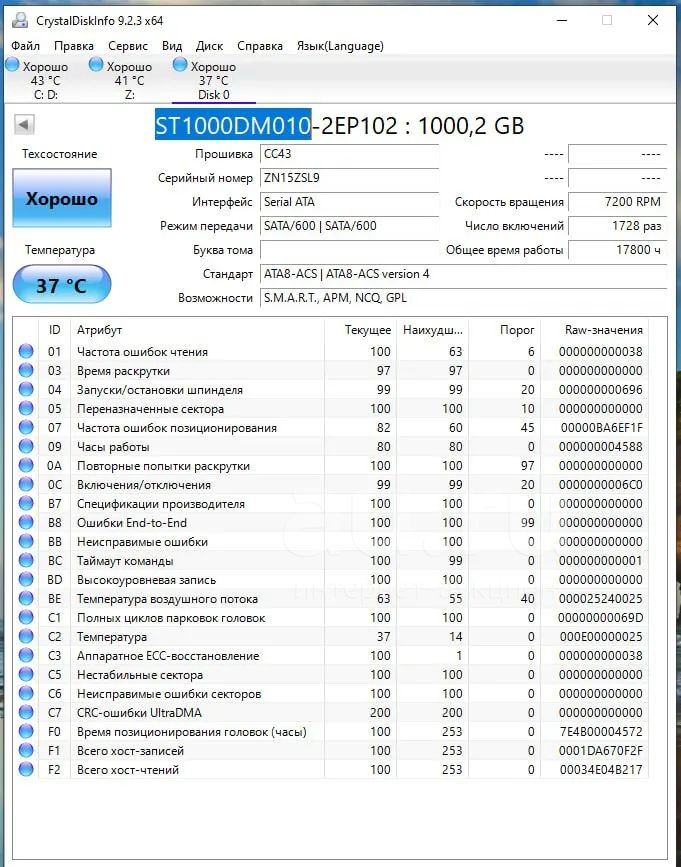Click the ID column header

(x=54, y=330)
